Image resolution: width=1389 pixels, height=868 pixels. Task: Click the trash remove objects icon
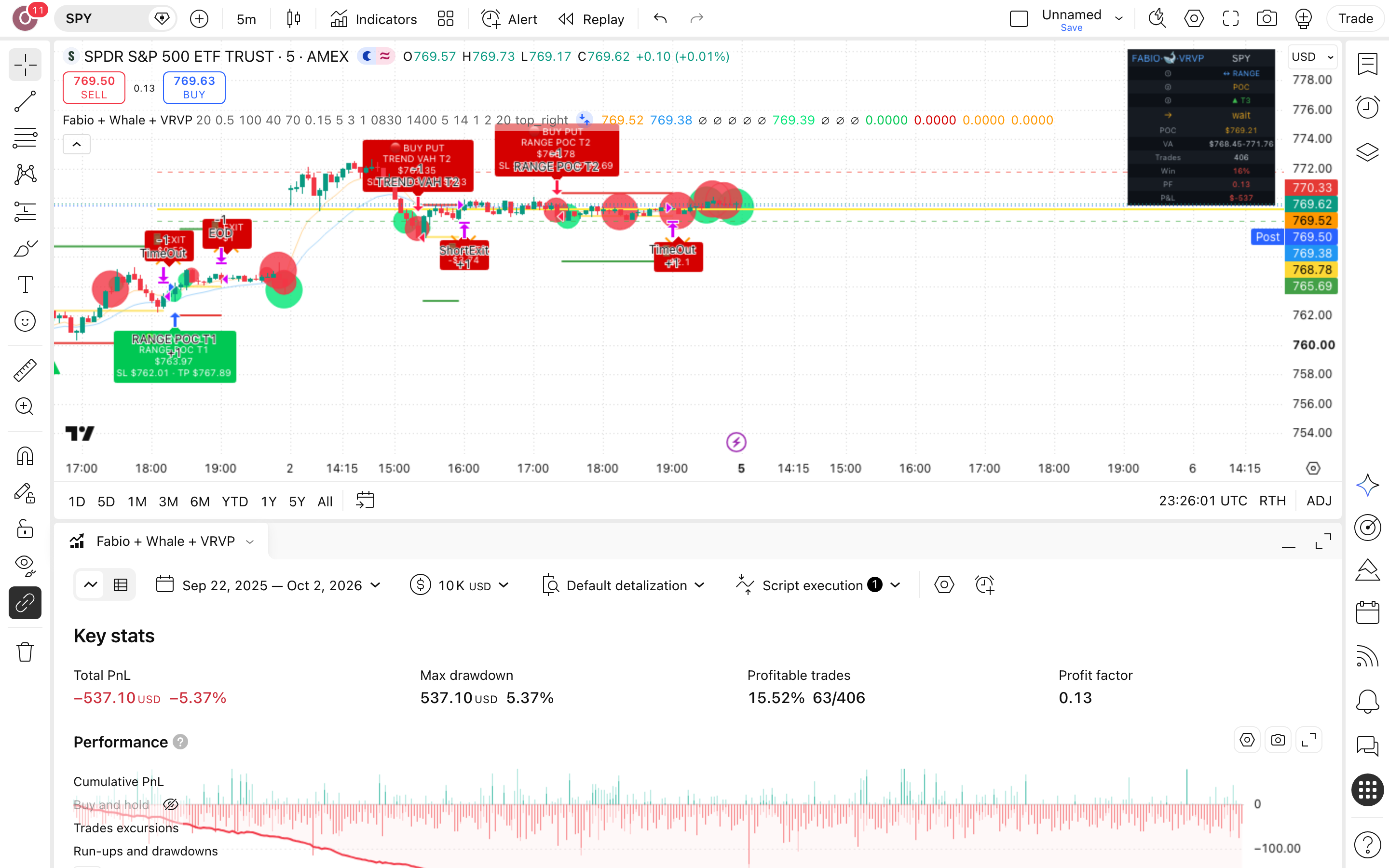25,652
